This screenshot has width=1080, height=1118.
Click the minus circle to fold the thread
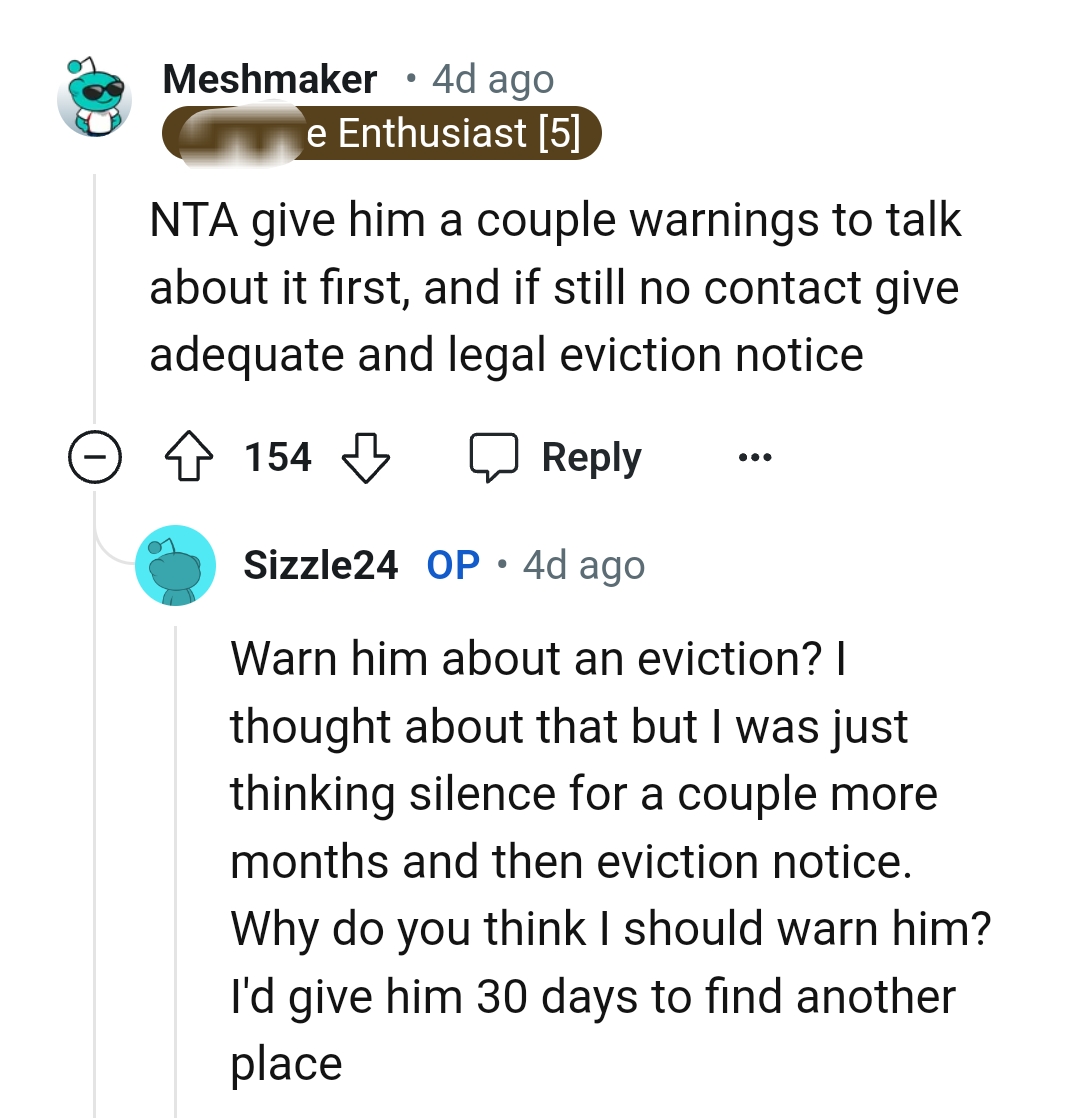coord(95,457)
